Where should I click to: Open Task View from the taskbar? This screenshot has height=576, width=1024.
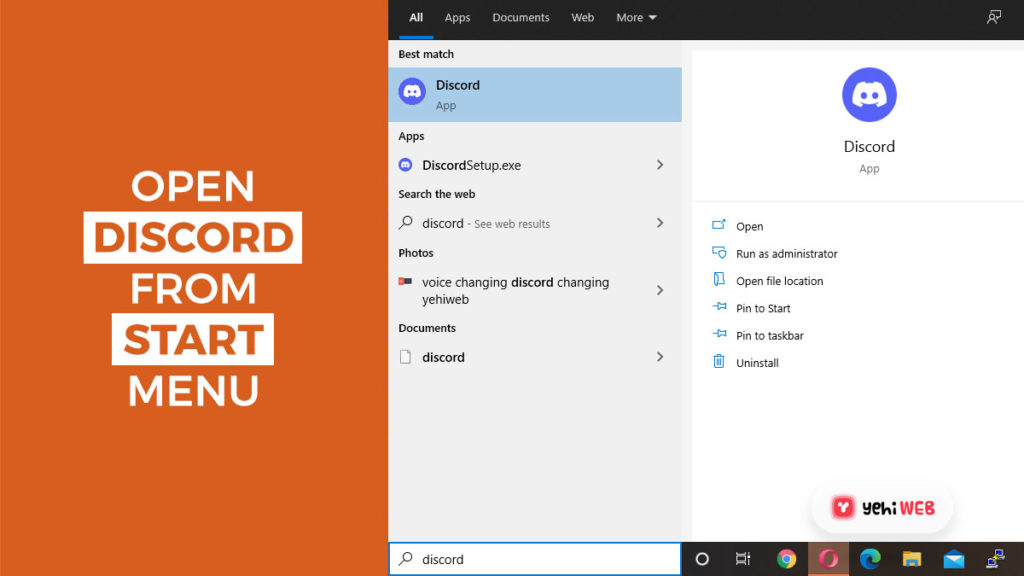pyautogui.click(x=743, y=559)
